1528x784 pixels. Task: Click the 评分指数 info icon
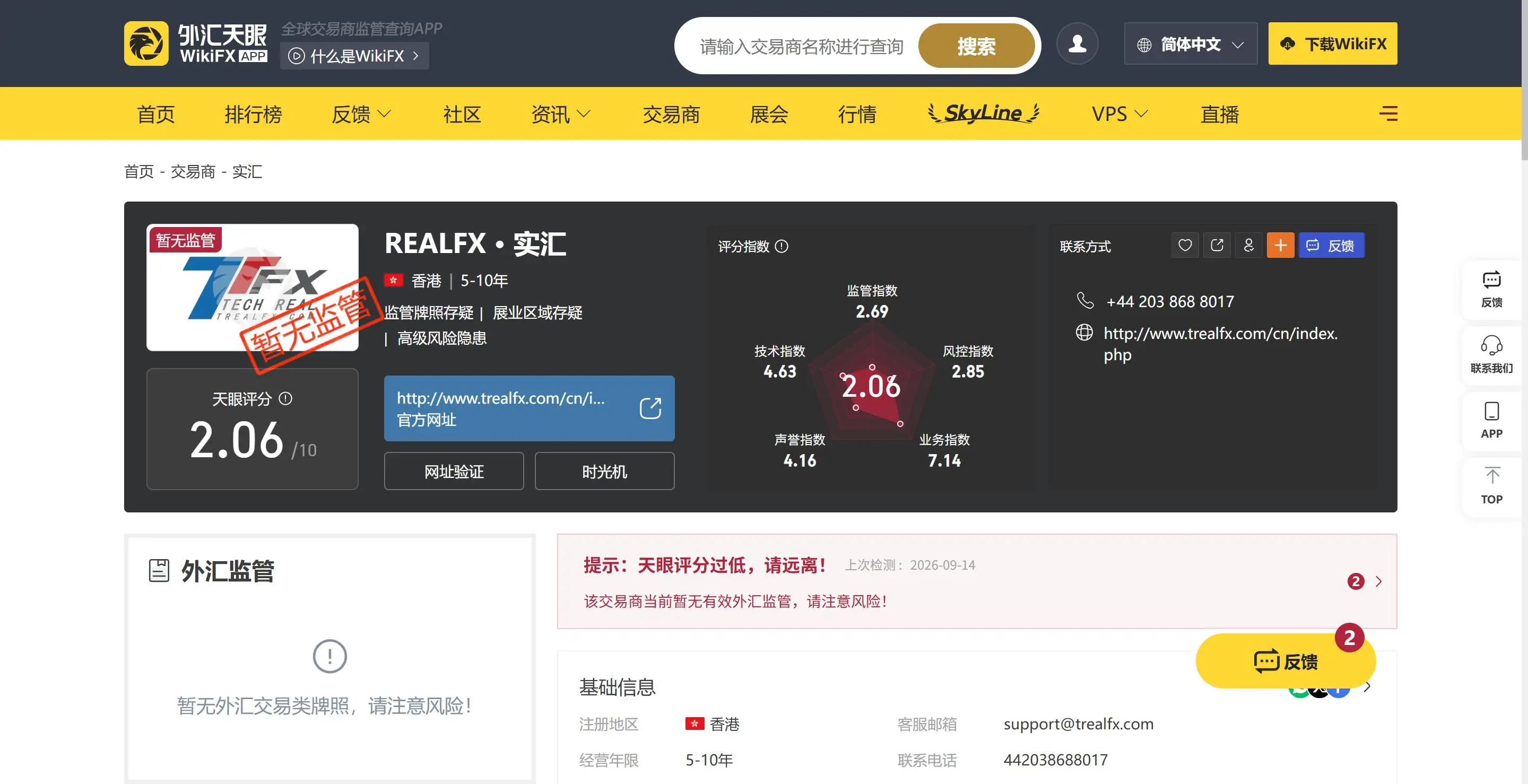pyautogui.click(x=782, y=246)
